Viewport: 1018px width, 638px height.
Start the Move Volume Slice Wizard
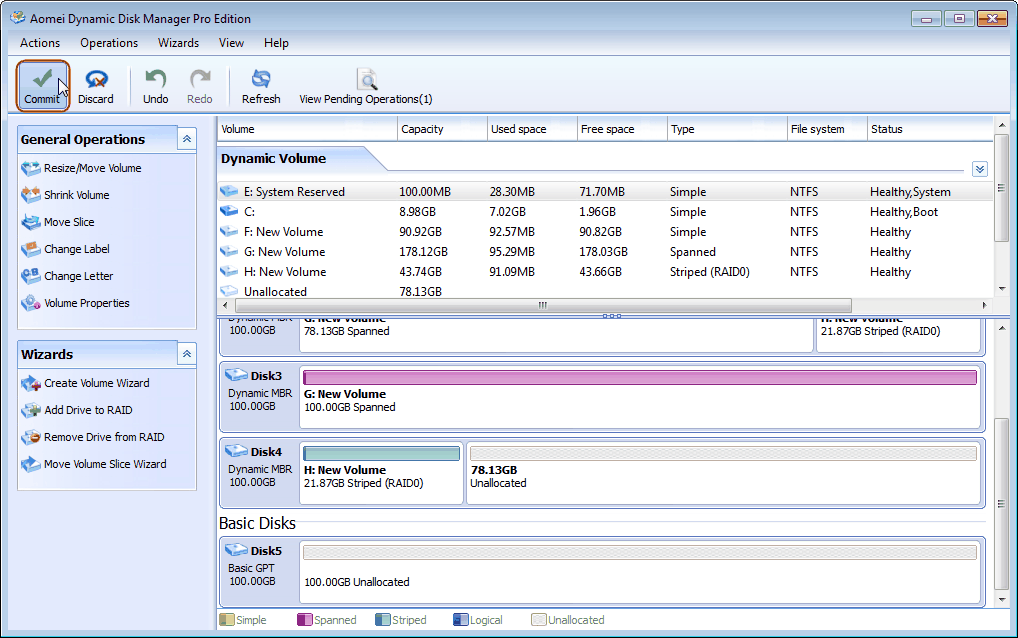pos(104,464)
